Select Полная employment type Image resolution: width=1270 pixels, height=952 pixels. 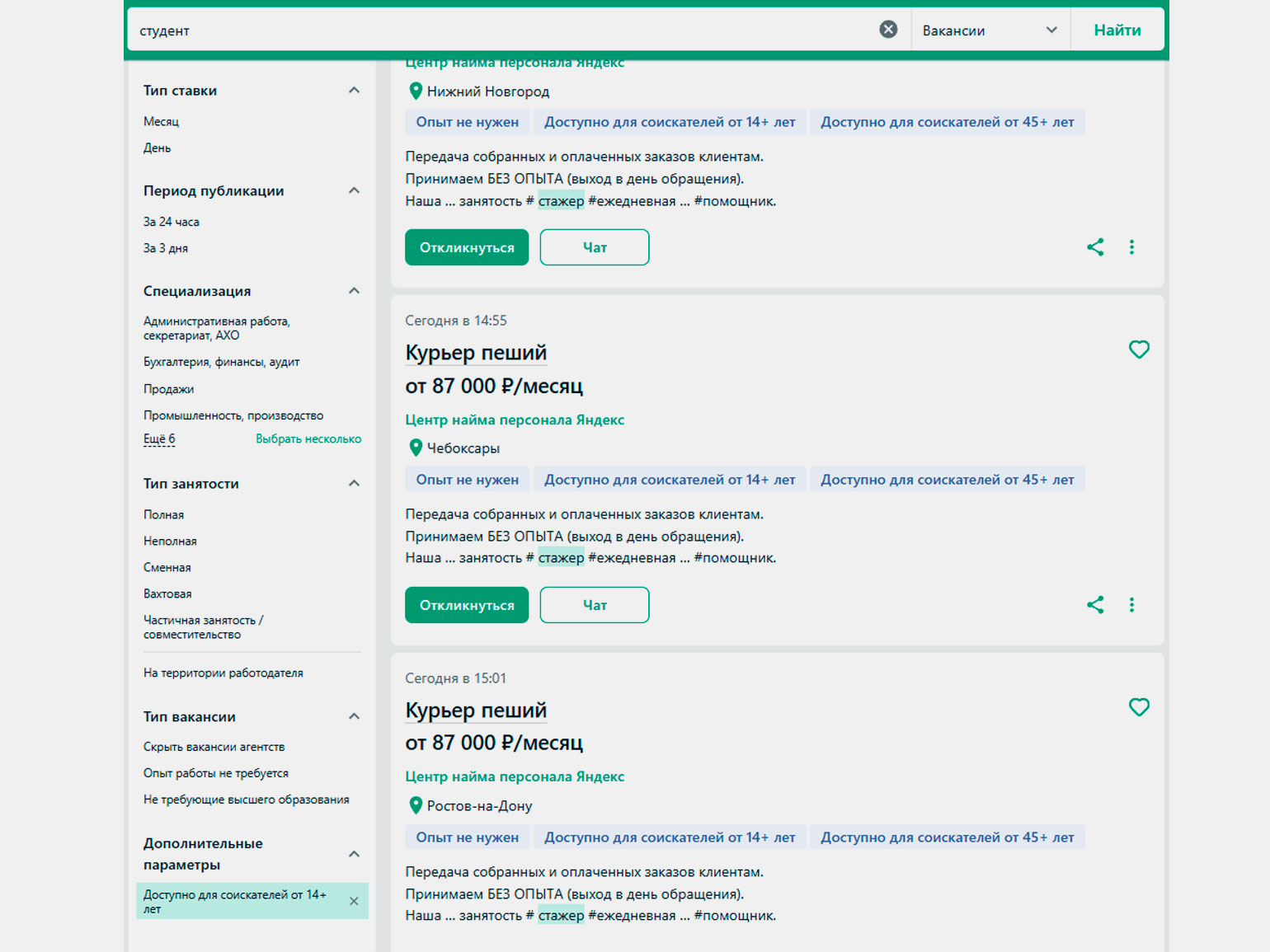click(163, 514)
